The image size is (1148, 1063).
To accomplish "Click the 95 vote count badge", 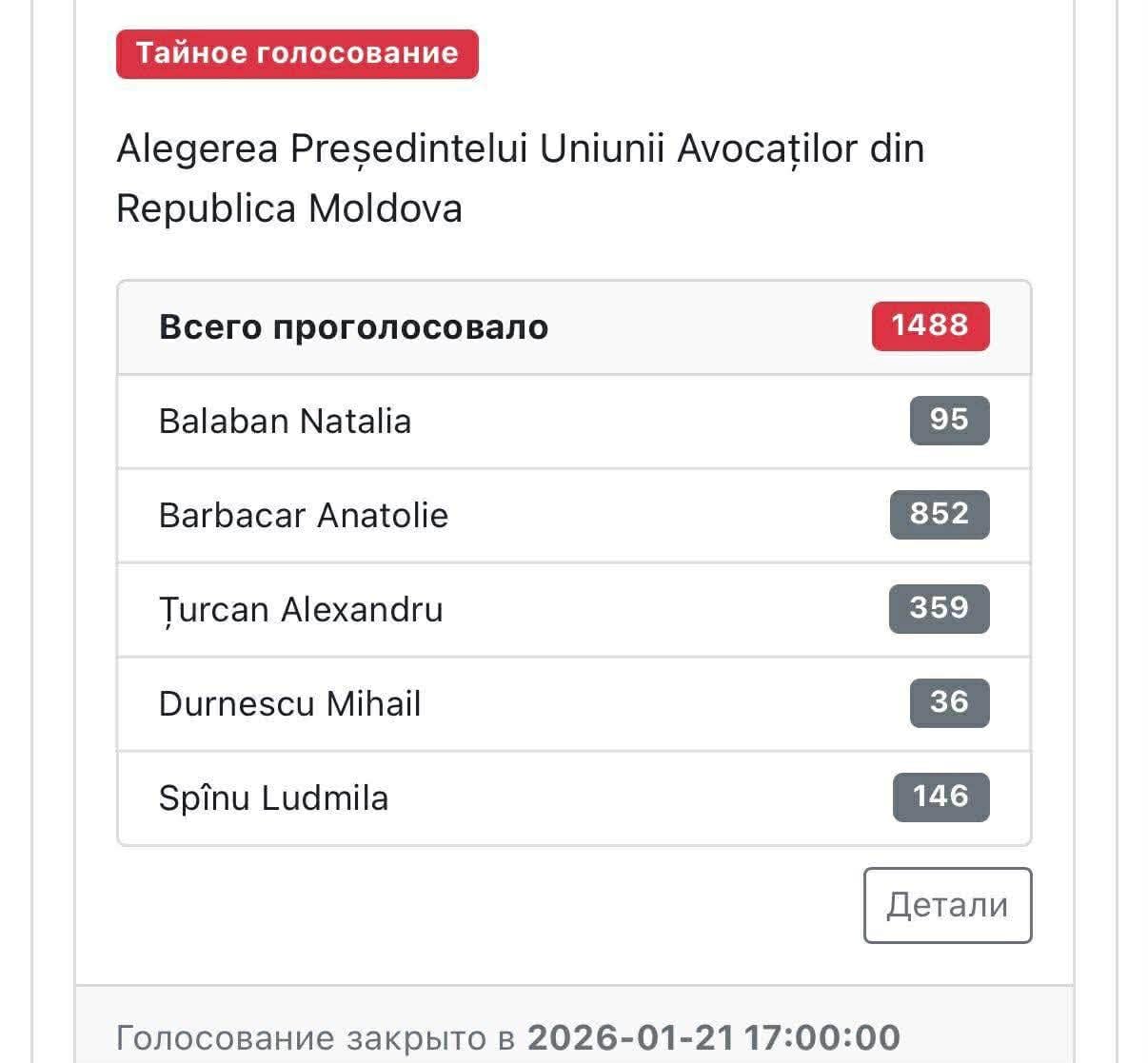I will point(949,421).
